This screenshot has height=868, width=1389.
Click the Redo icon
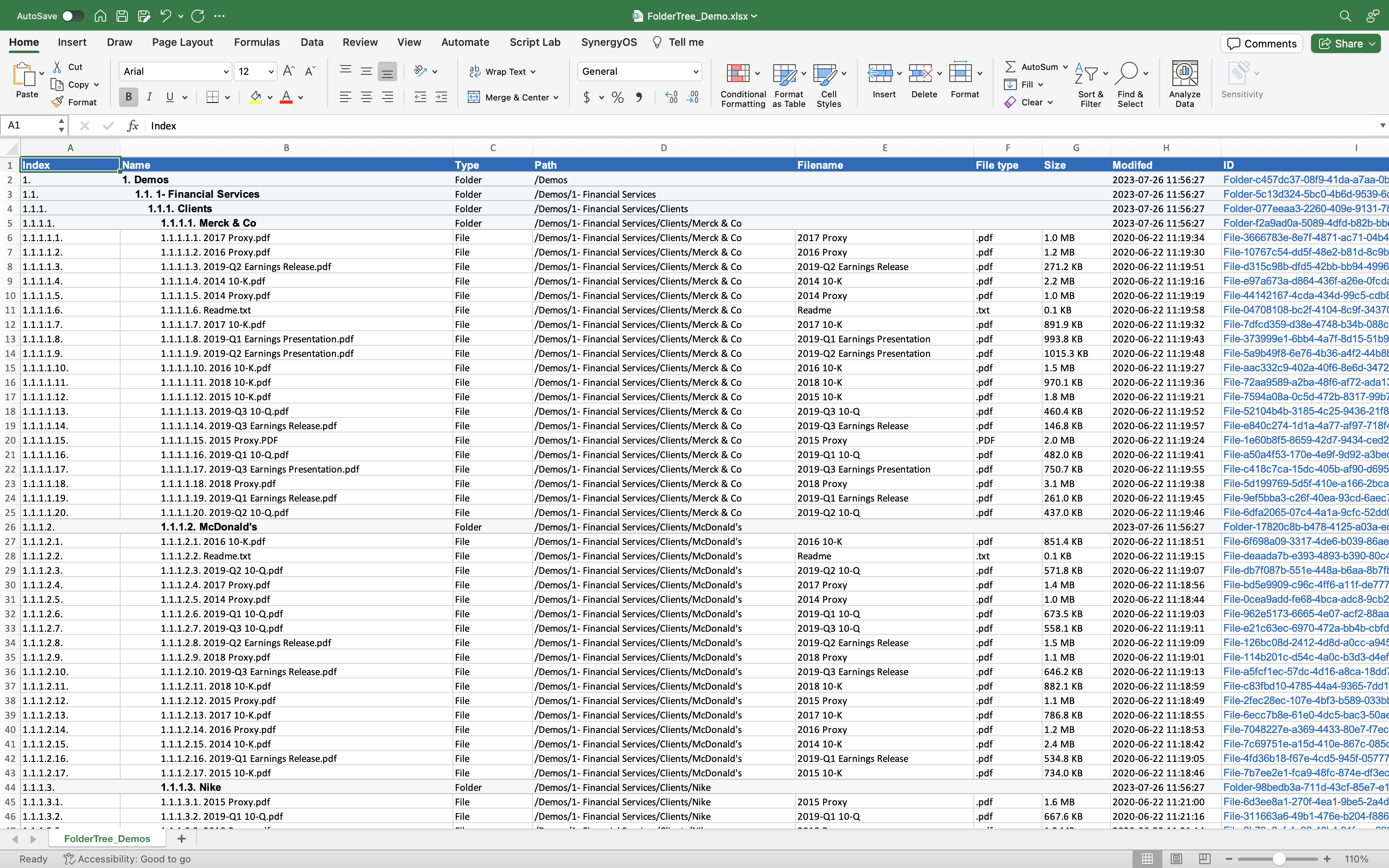[198, 16]
